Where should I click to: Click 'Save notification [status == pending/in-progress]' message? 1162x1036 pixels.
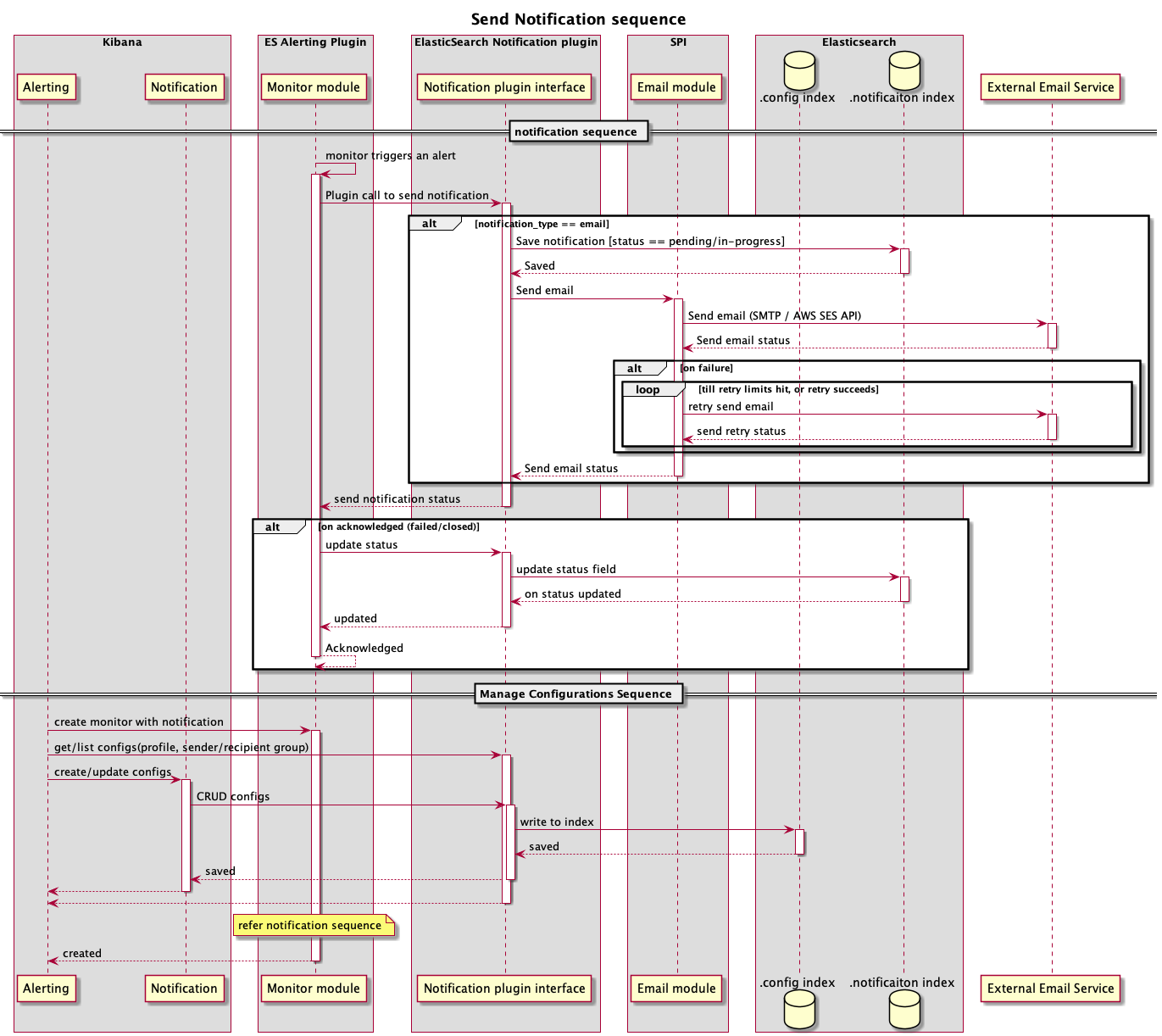pos(650,242)
